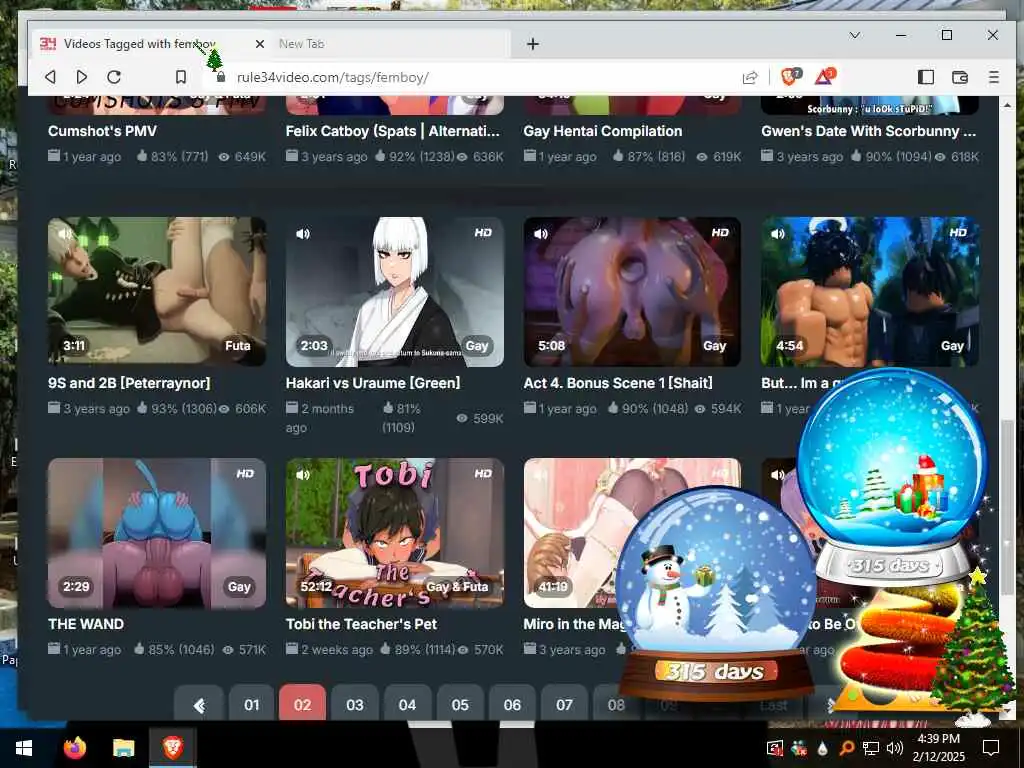Select the highlighted pagination page 02
The width and height of the screenshot is (1024, 768).
(x=302, y=705)
